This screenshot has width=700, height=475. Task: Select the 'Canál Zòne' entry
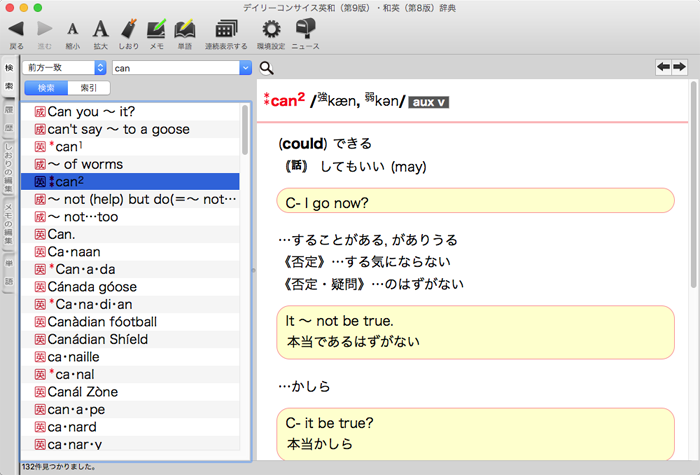click(x=130, y=392)
